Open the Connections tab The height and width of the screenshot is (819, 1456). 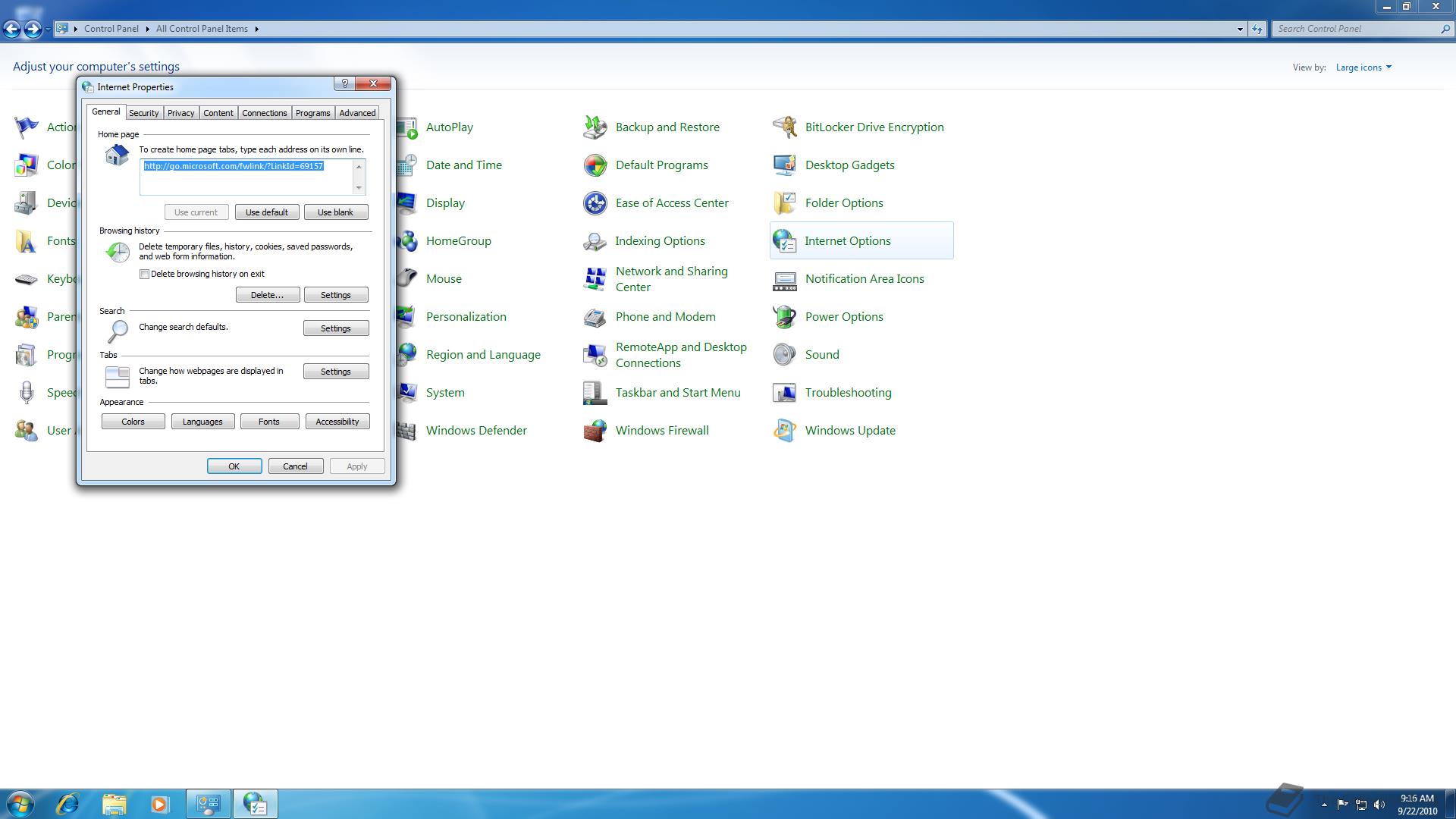(x=264, y=113)
